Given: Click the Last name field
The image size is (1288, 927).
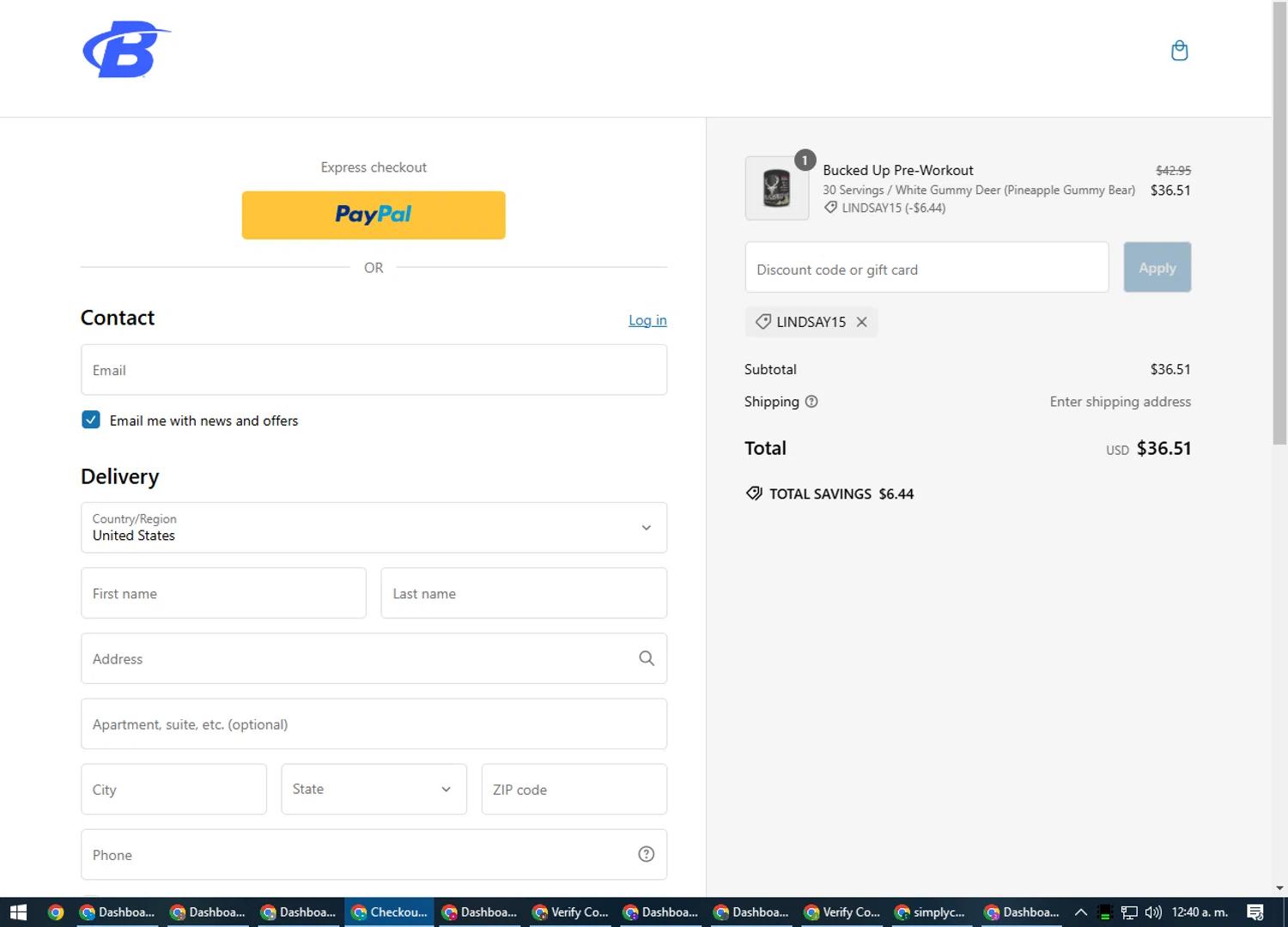Looking at the screenshot, I should click(x=524, y=593).
